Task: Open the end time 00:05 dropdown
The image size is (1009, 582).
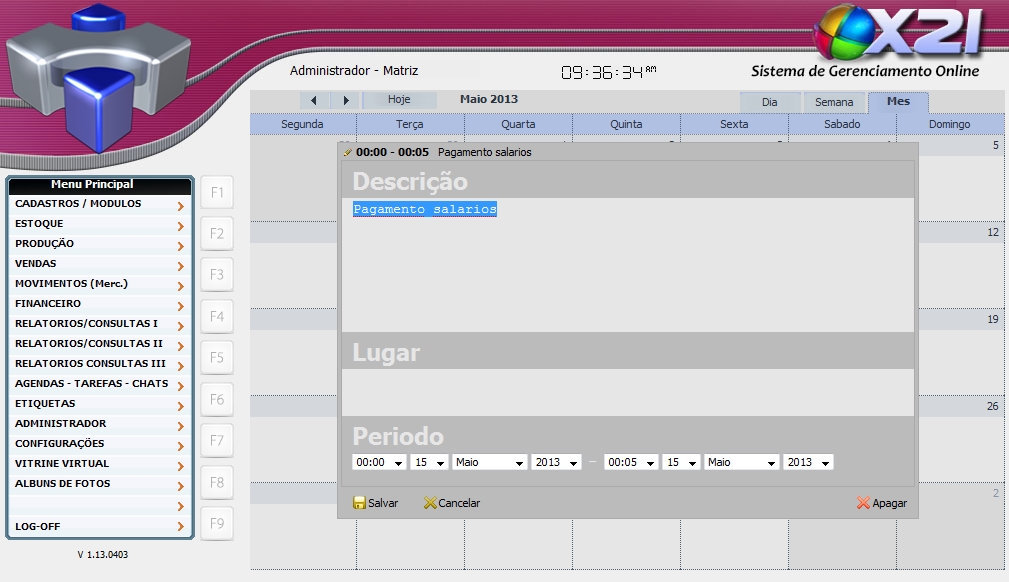Action: (x=631, y=463)
